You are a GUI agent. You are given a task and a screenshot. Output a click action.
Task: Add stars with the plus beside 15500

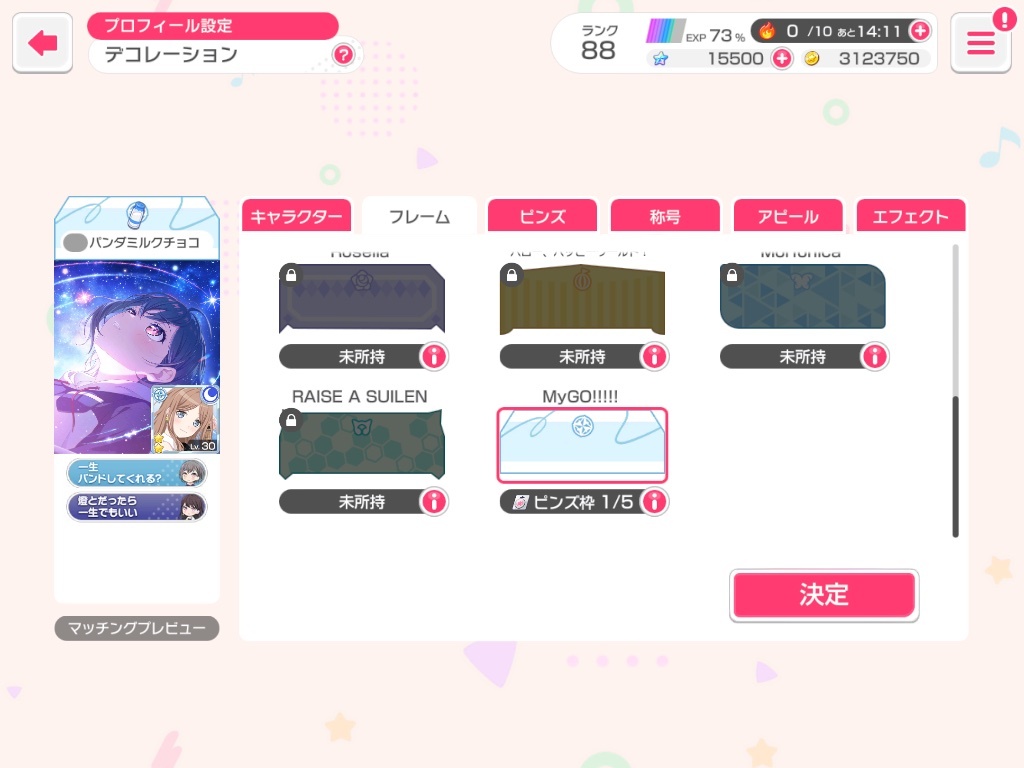(x=782, y=59)
